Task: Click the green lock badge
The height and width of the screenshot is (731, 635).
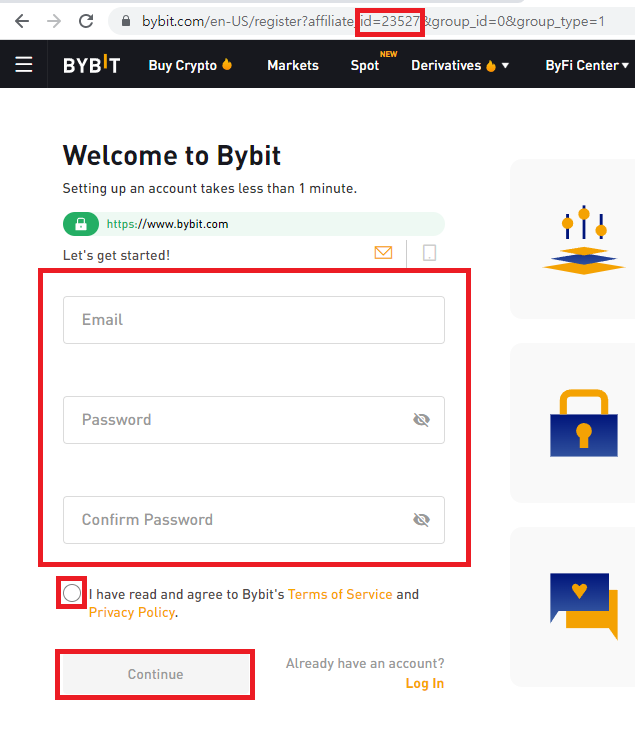Action: [x=81, y=224]
